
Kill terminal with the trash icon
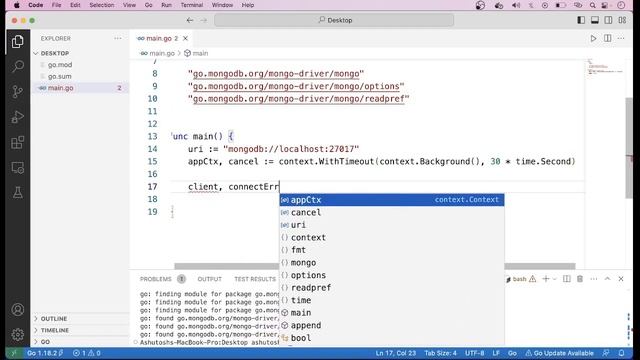[580, 279]
